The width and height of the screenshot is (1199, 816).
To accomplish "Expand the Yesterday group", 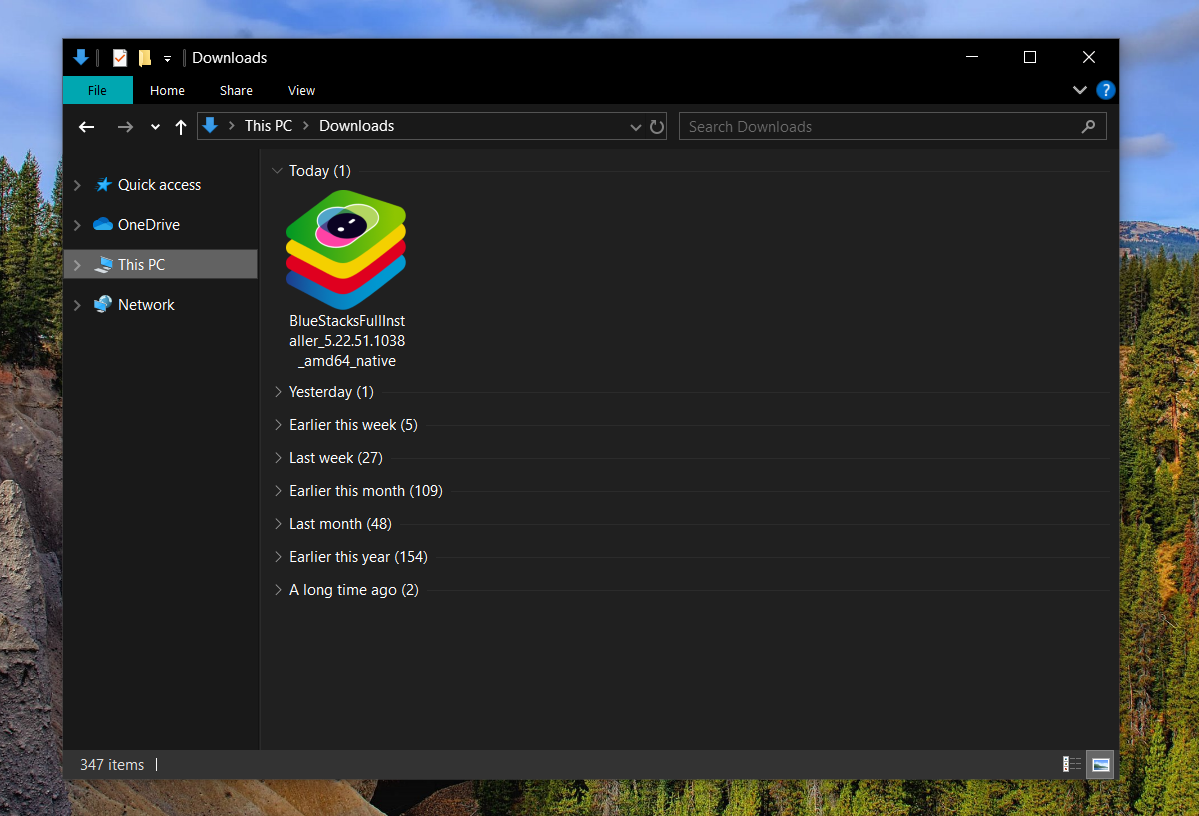I will [279, 392].
